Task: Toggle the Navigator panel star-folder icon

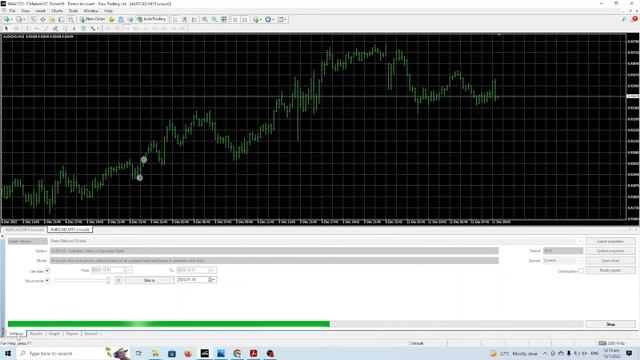Action: tap(52, 19)
